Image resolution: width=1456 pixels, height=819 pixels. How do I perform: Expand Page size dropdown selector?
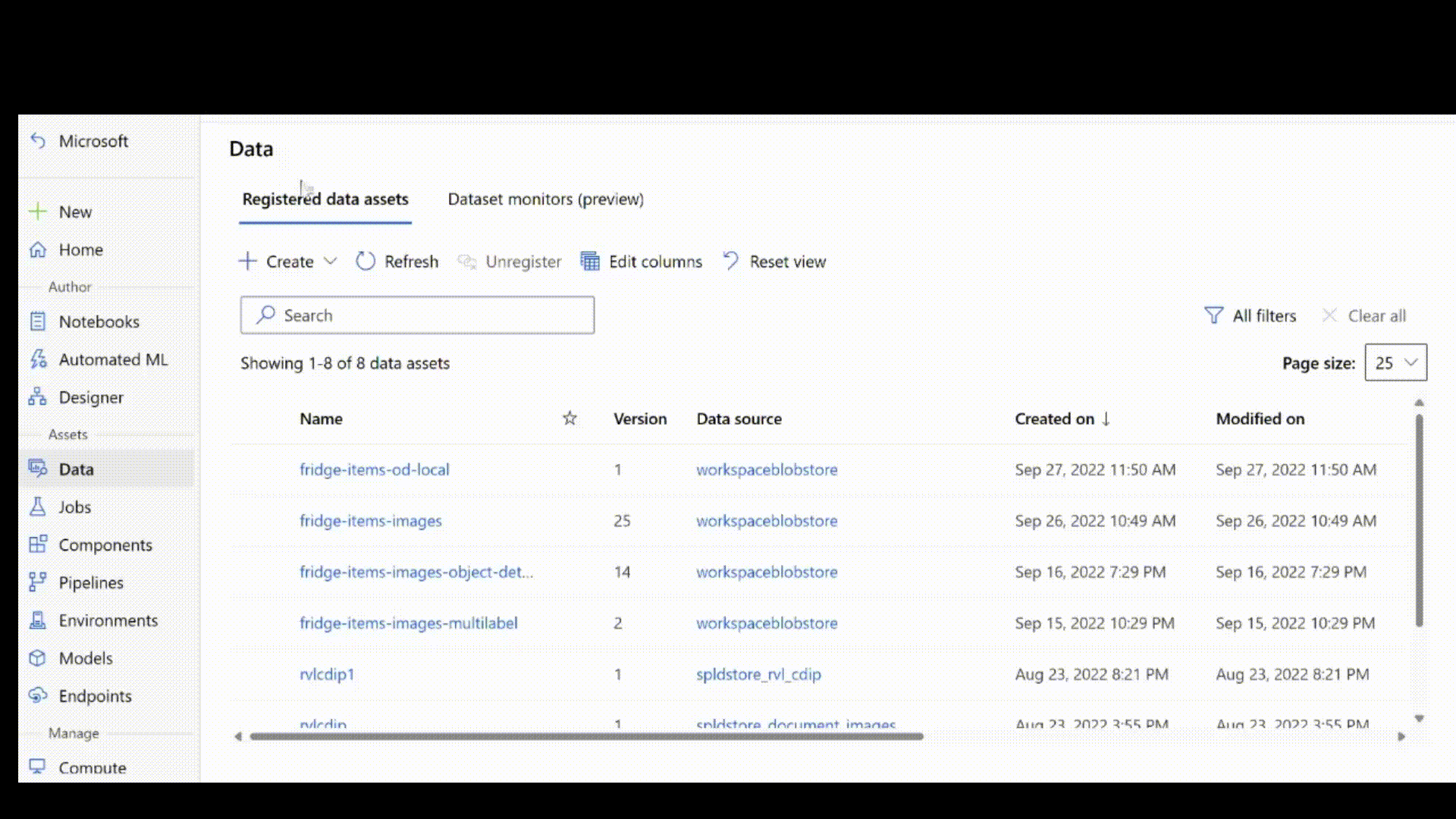pos(1395,362)
